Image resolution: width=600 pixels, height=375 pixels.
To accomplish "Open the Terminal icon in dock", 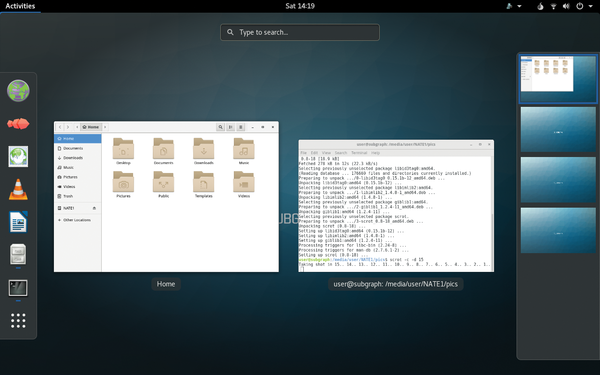I will 18,288.
